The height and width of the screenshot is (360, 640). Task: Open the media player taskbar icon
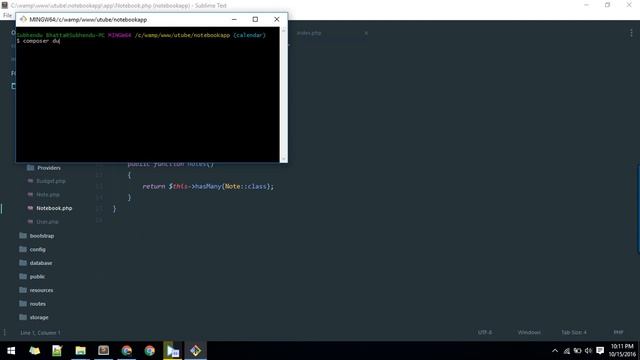173,351
